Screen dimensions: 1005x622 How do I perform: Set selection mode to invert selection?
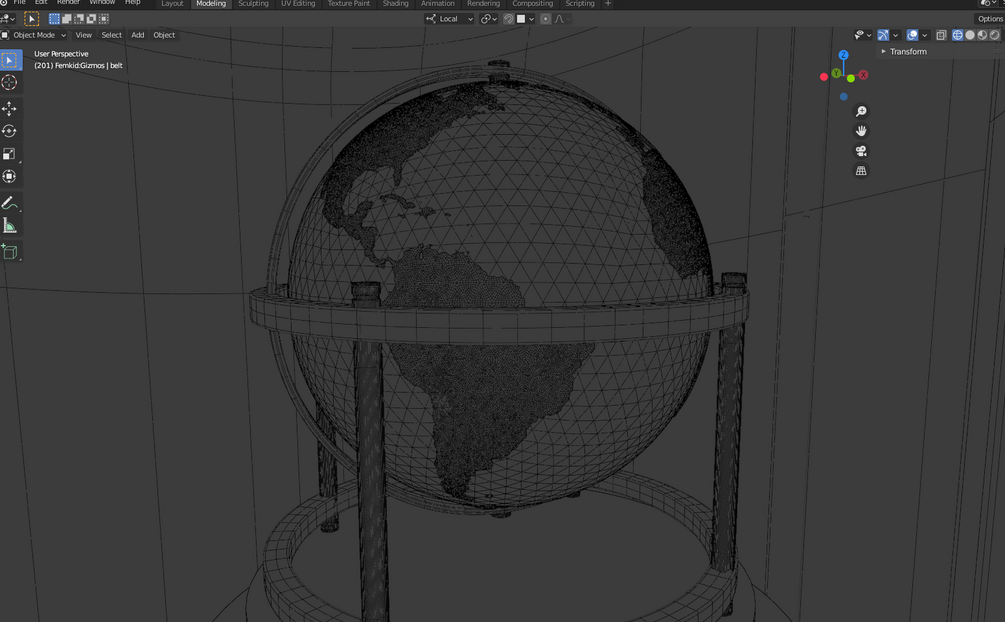[91, 19]
